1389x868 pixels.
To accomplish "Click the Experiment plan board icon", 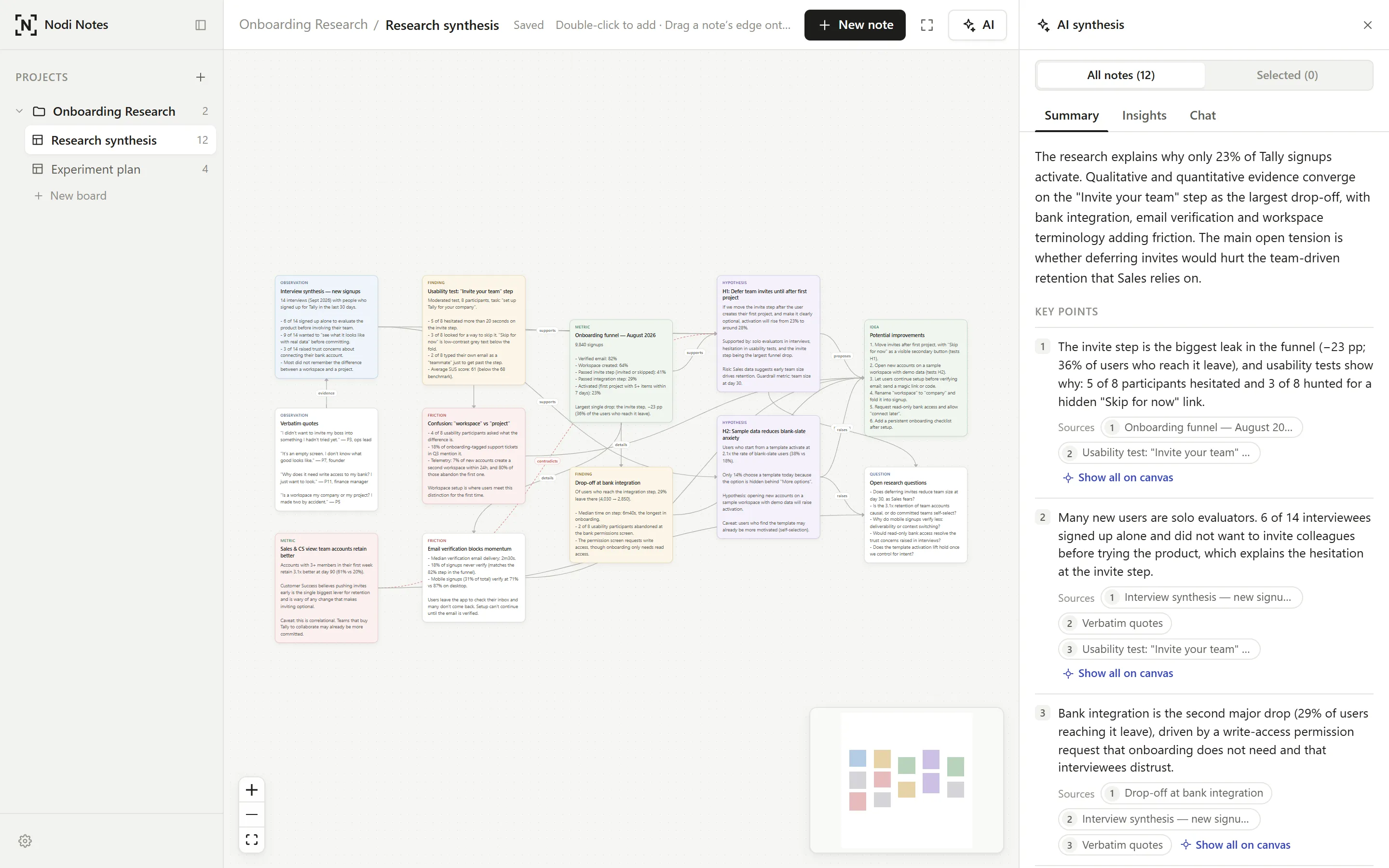I will (x=38, y=169).
